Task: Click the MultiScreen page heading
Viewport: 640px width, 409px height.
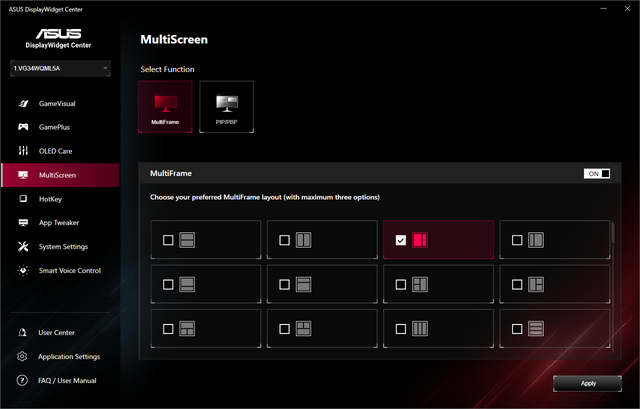Action: point(174,40)
